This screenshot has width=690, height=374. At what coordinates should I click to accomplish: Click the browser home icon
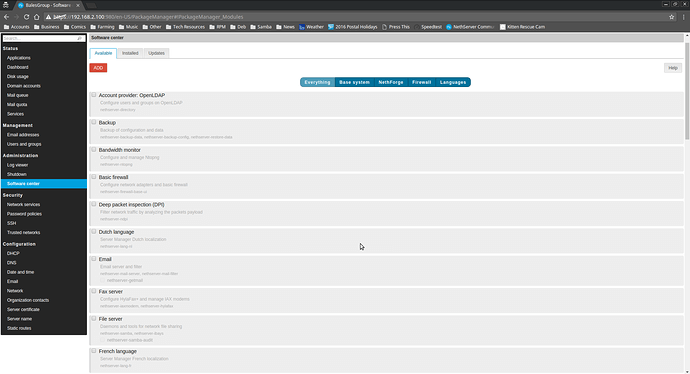(37, 17)
